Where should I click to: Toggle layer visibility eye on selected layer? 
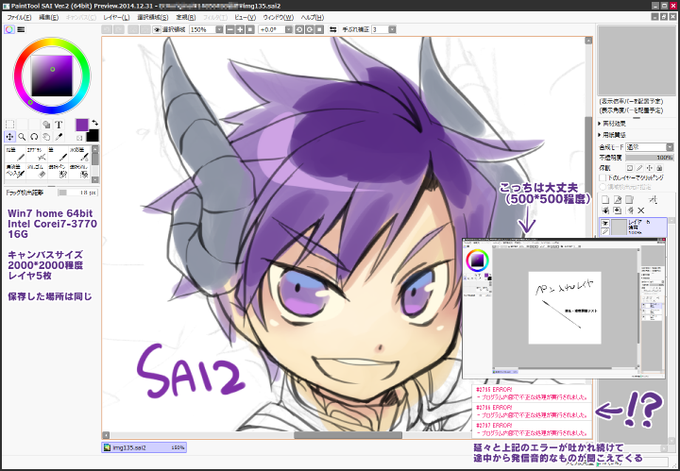[x=605, y=223]
